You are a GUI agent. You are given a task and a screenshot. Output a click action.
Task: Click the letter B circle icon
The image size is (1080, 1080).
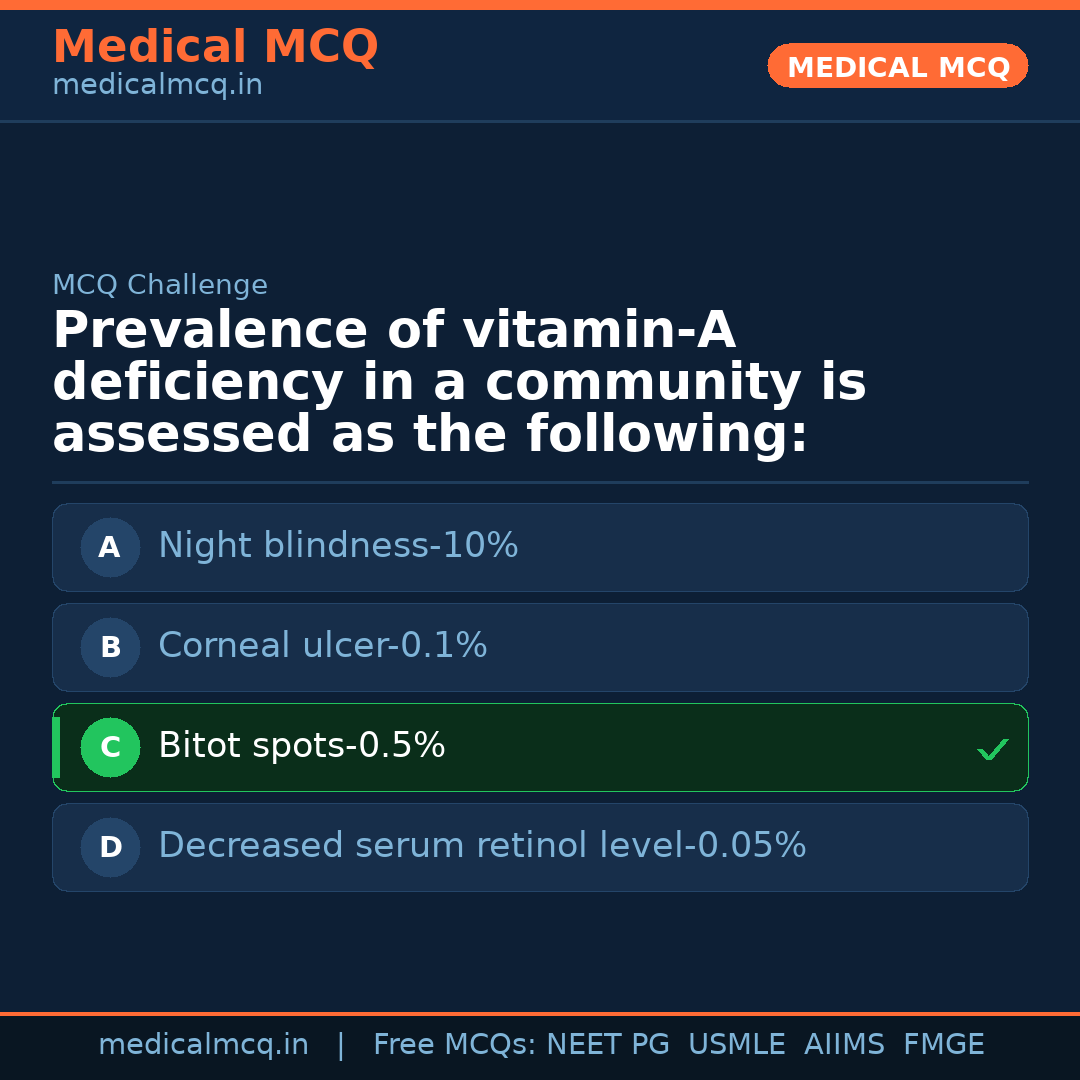pyautogui.click(x=110, y=647)
